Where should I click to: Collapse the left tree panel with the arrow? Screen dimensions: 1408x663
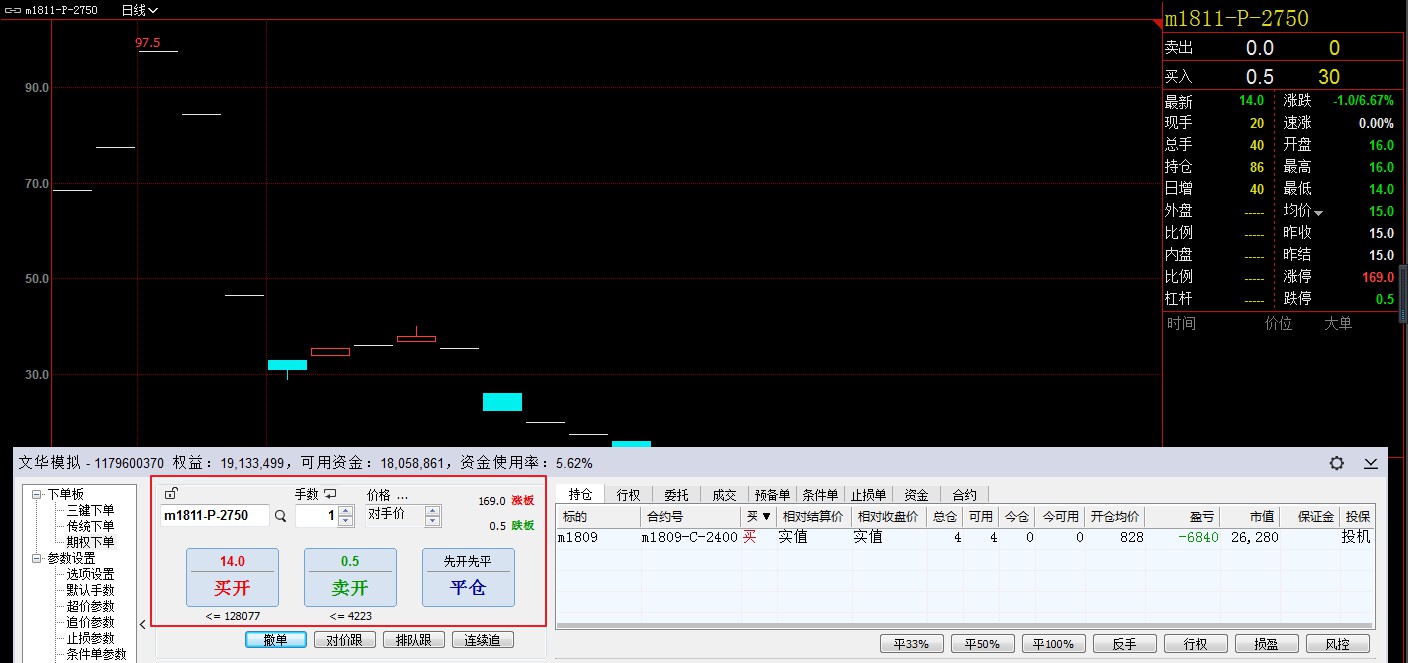pyautogui.click(x=141, y=625)
